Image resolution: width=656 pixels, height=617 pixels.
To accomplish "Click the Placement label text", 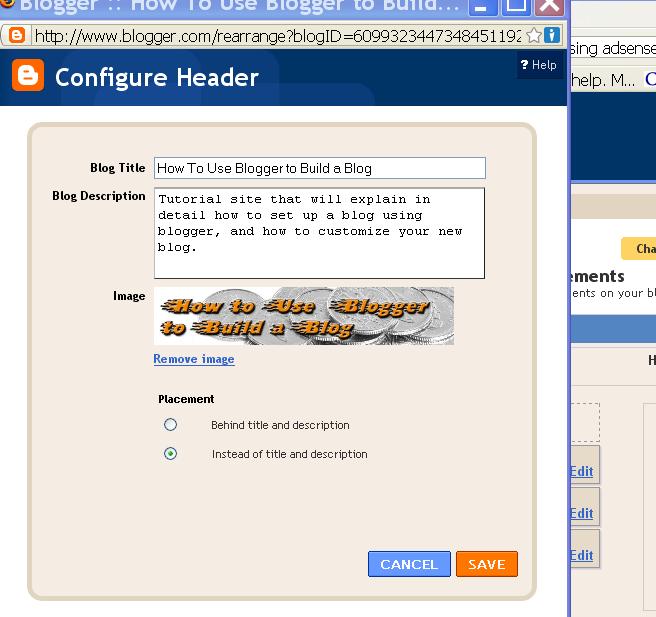I will [x=186, y=399].
